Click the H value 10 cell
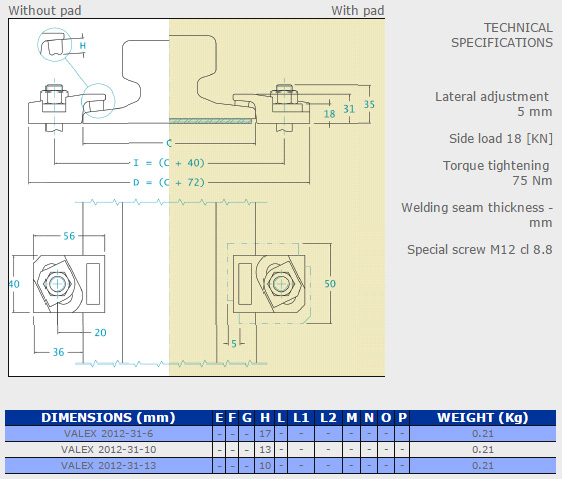The height and width of the screenshot is (479, 562). 265,466
